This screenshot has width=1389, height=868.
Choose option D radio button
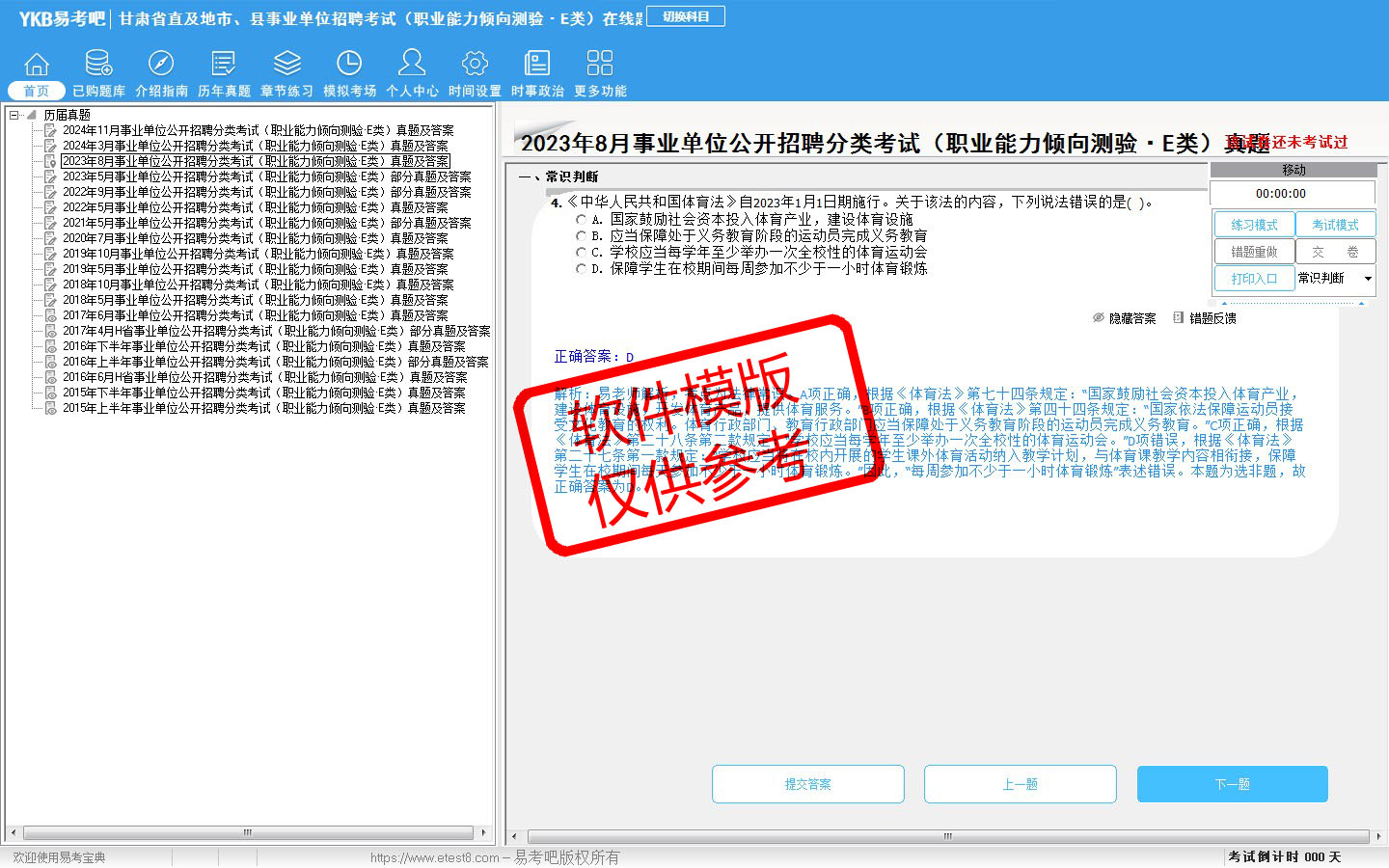tap(582, 269)
